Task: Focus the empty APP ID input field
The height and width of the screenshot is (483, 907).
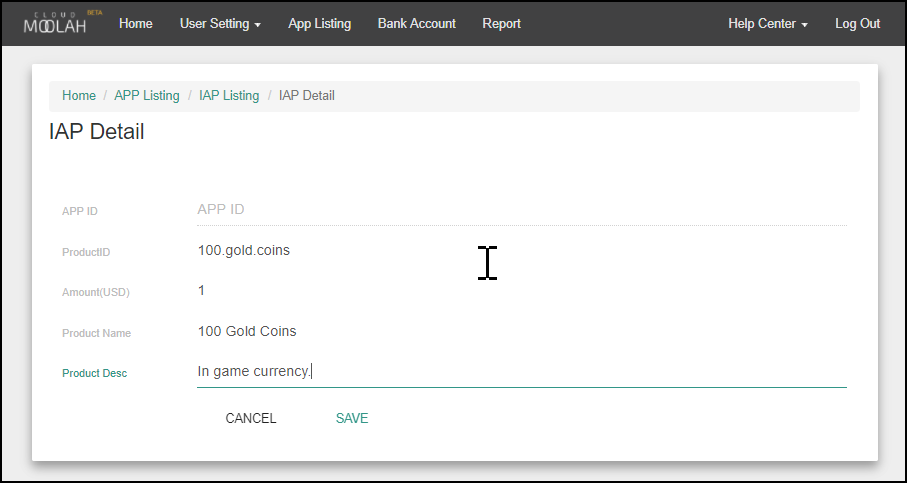Action: coord(520,209)
